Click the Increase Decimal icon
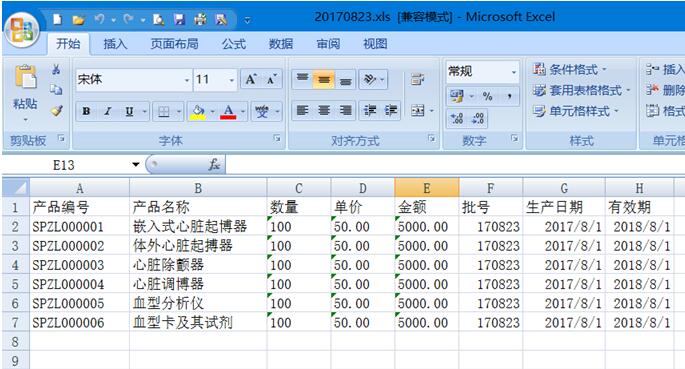This screenshot has width=685, height=369. (457, 118)
